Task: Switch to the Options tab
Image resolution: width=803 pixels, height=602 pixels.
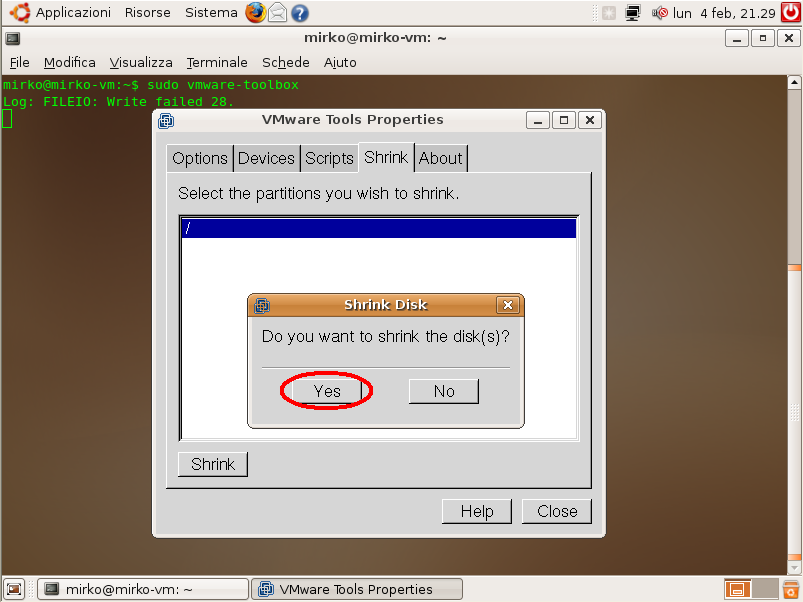Action: 200,158
